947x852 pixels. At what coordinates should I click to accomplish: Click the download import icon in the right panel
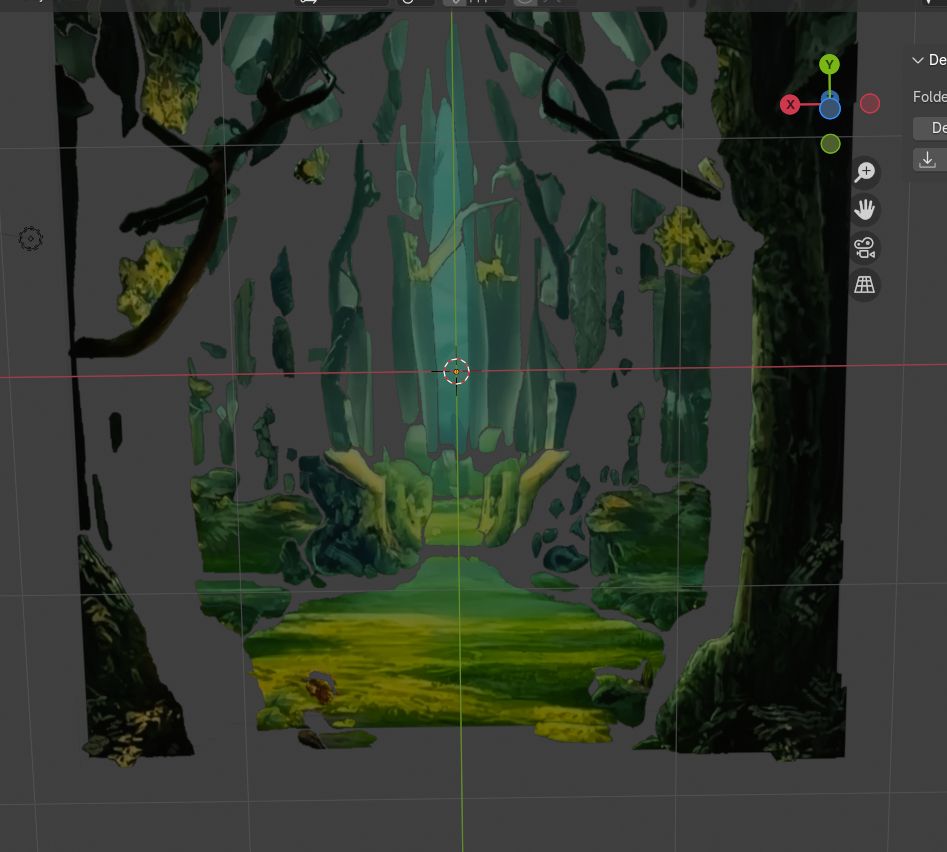pyautogui.click(x=927, y=159)
